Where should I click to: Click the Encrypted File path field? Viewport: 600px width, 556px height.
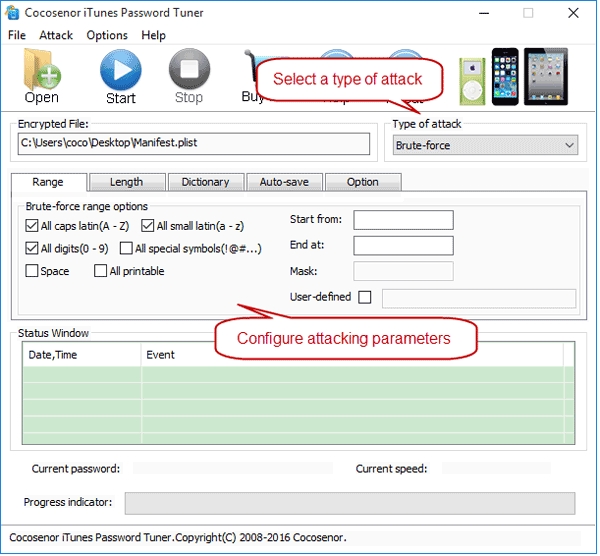(194, 144)
